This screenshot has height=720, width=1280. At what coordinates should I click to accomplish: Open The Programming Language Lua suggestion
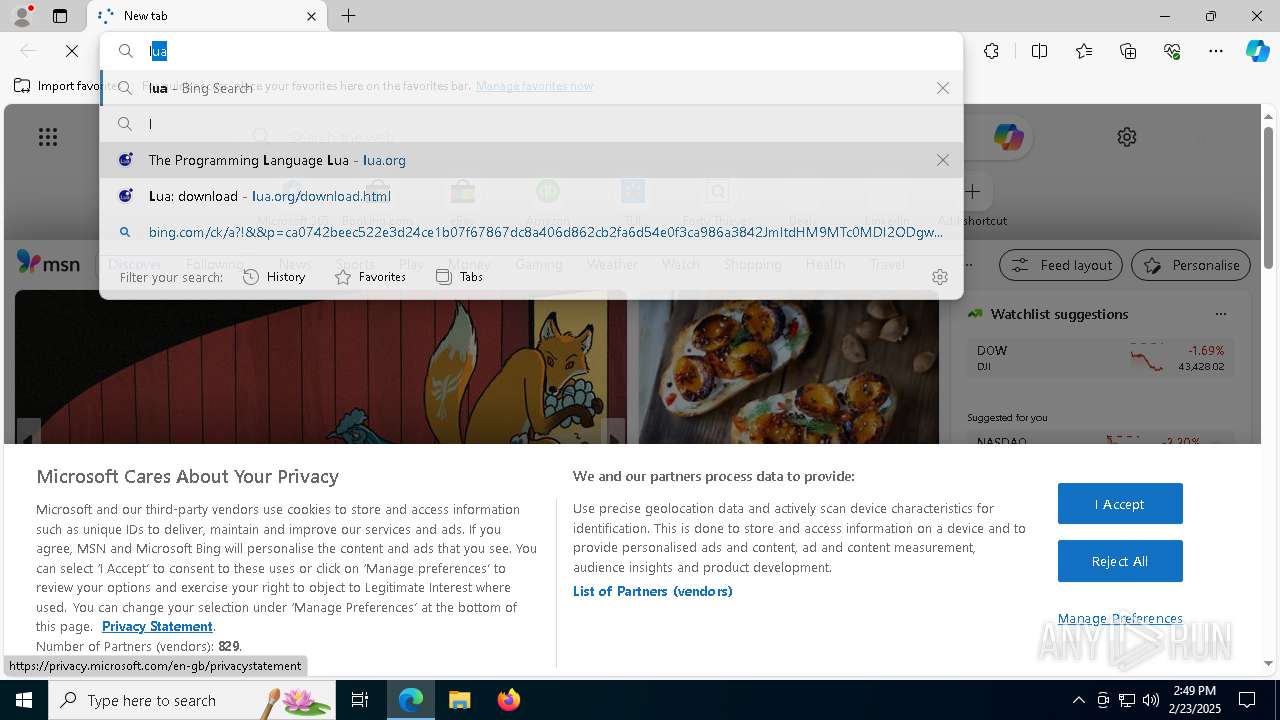(531, 160)
